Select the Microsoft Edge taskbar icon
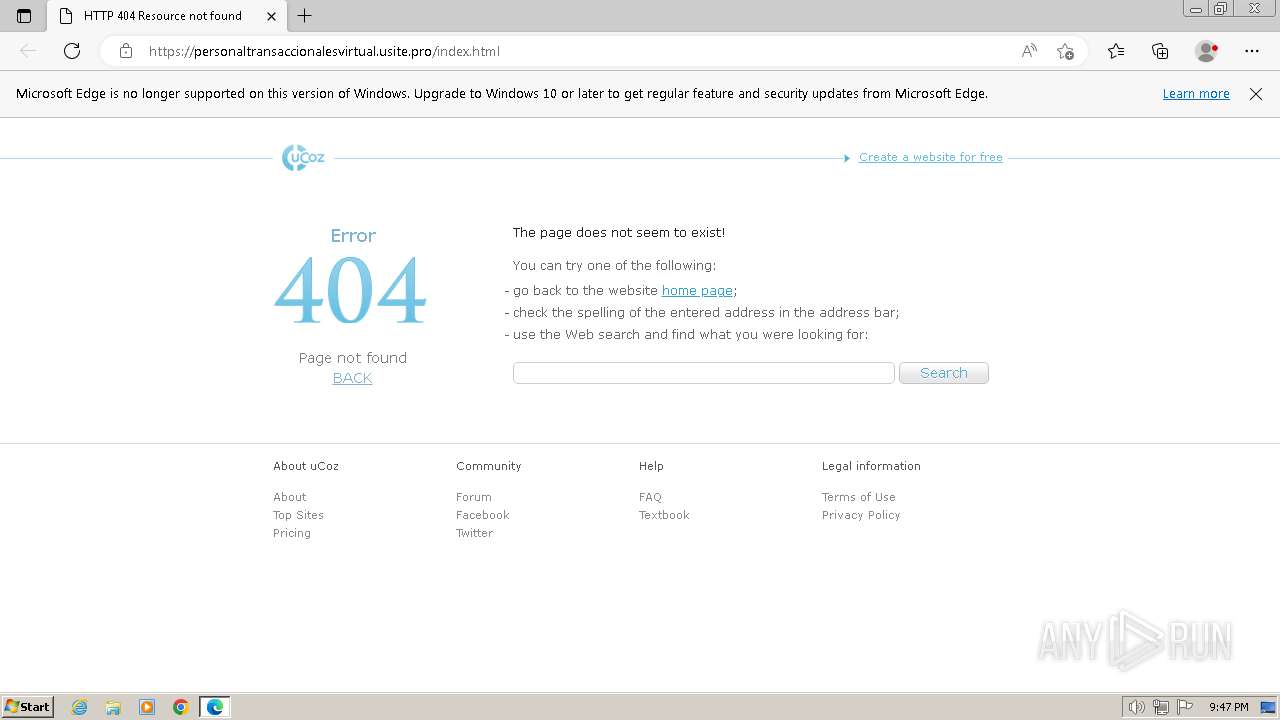 click(x=215, y=707)
